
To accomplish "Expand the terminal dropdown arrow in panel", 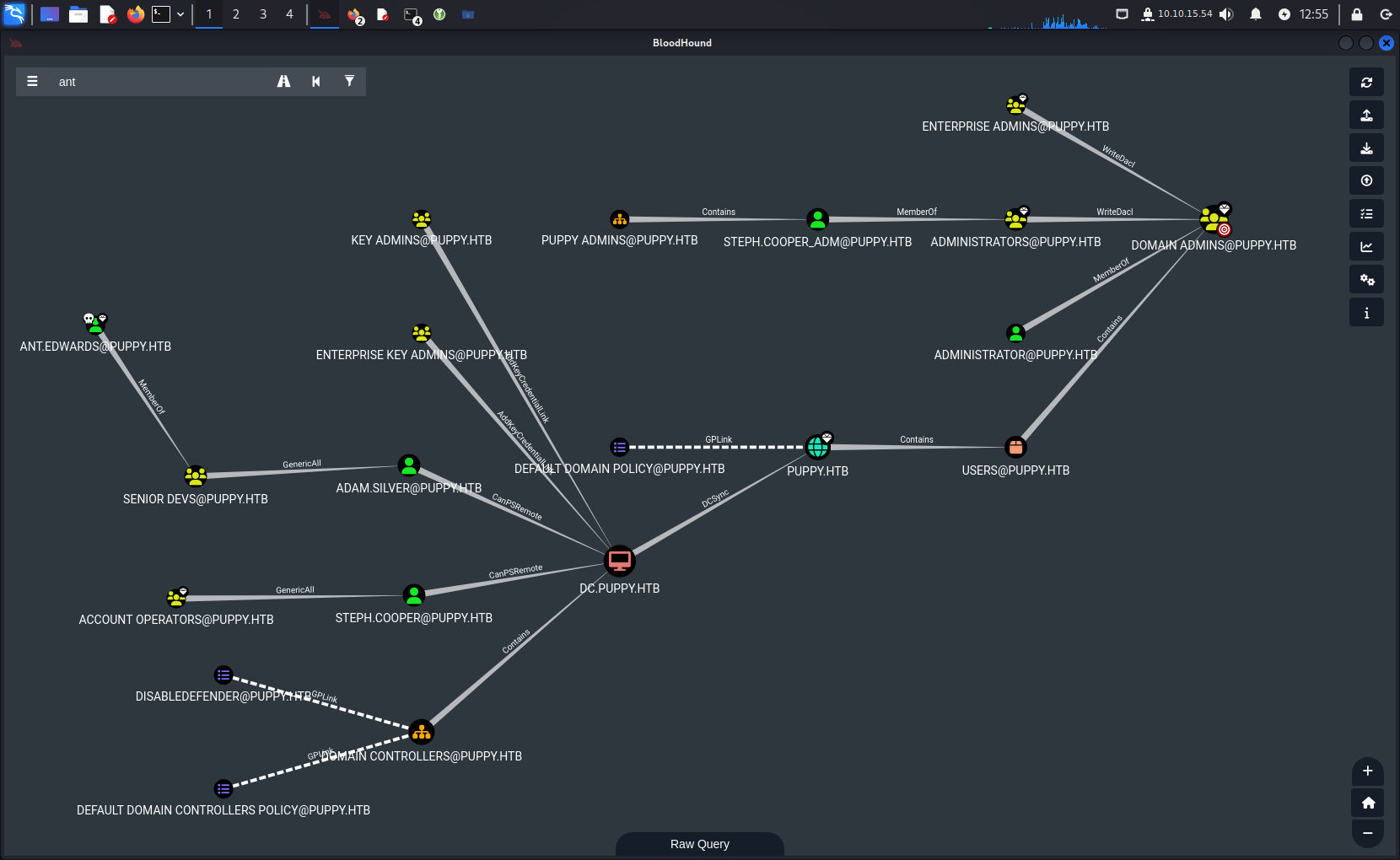I will coord(180,14).
